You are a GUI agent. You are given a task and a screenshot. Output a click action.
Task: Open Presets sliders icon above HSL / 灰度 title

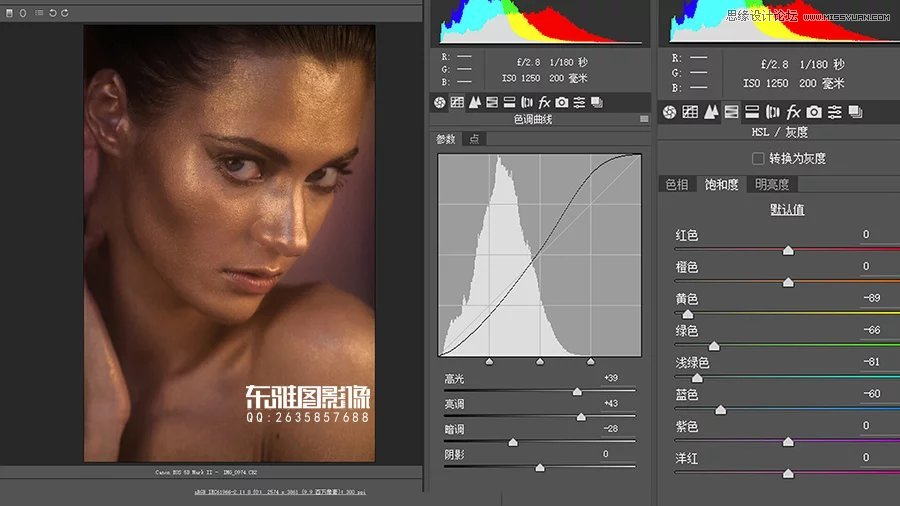pyautogui.click(x=835, y=112)
